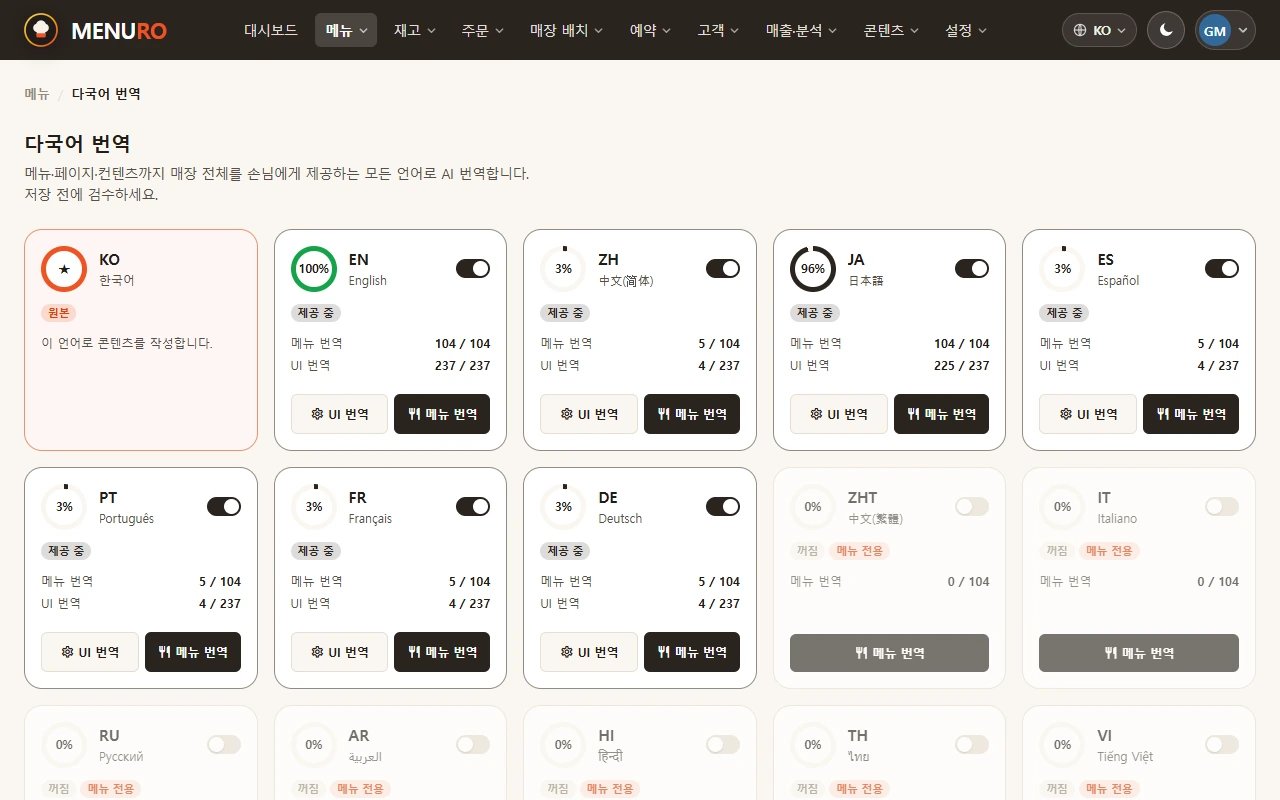The image size is (1280, 800).
Task: Click 메뉴 번역 button on the IT card
Action: pos(1139,653)
